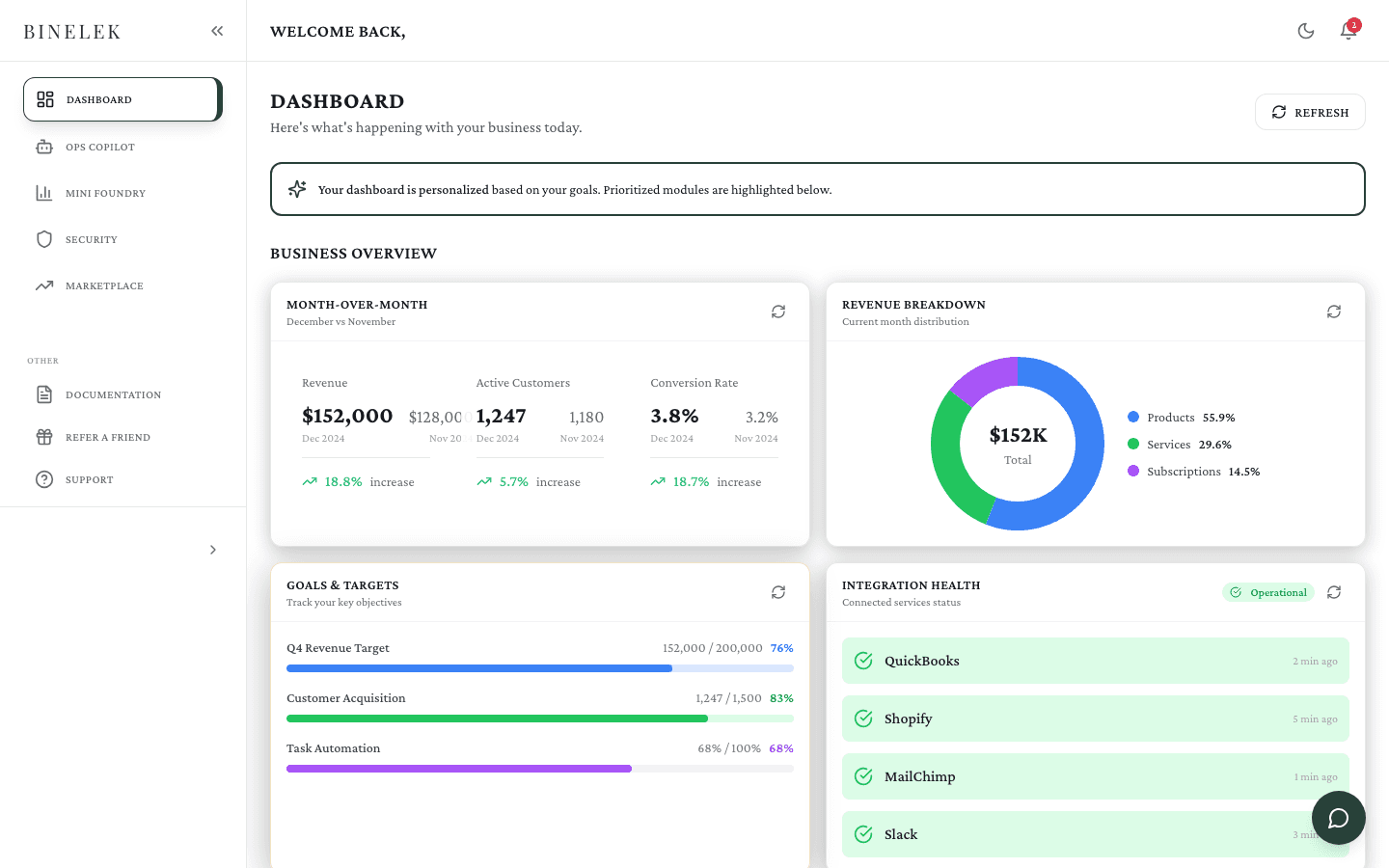The width and height of the screenshot is (1389, 868).
Task: Expand the sidebar panel via right chevron
Action: click(213, 550)
